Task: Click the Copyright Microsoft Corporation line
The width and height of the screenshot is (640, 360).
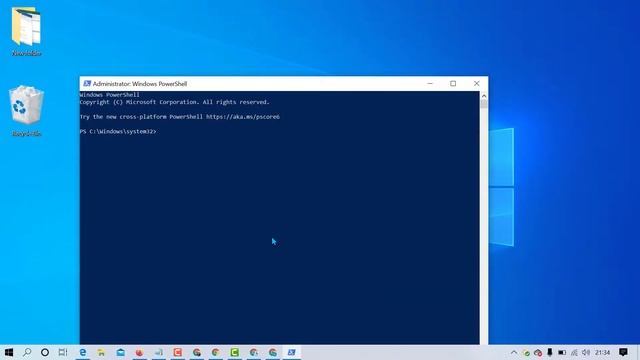Action: [174, 102]
